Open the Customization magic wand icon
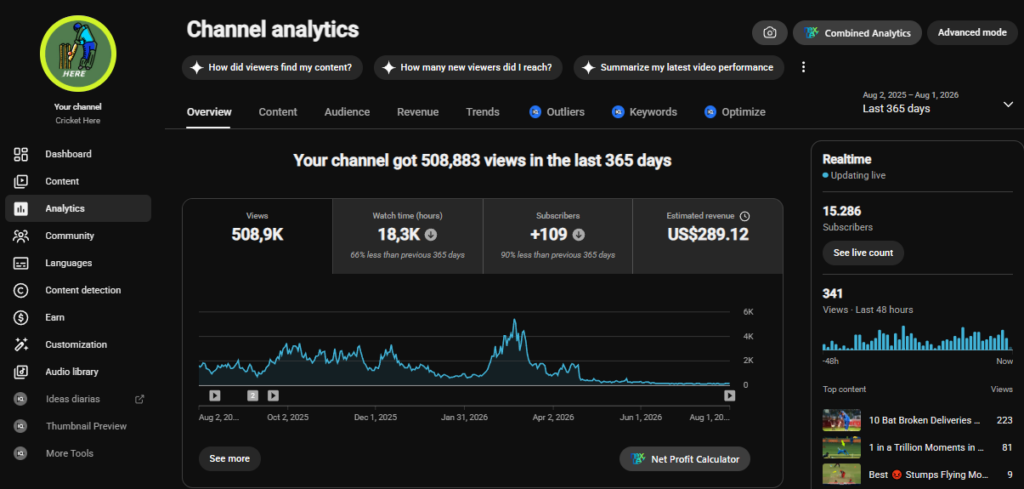The image size is (1024, 489). click(x=21, y=345)
